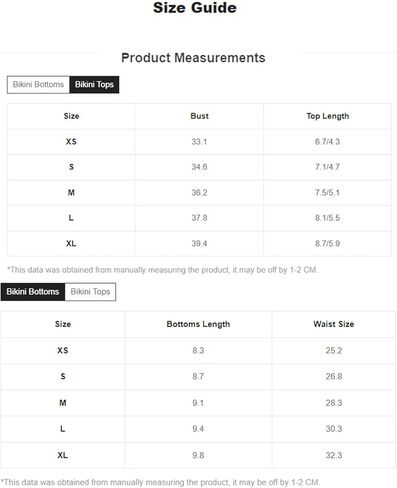
Task: Select the XS row with bust 33.1
Action: tap(199, 142)
